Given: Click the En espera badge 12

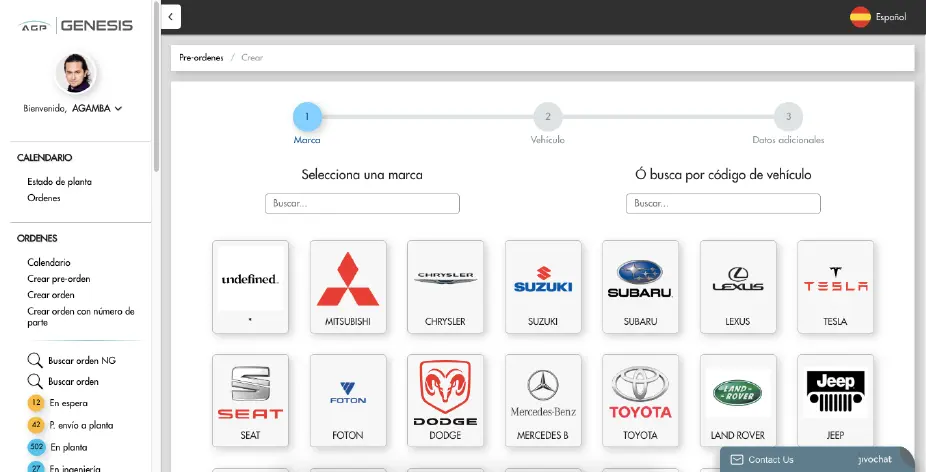Looking at the screenshot, I should (x=36, y=403).
